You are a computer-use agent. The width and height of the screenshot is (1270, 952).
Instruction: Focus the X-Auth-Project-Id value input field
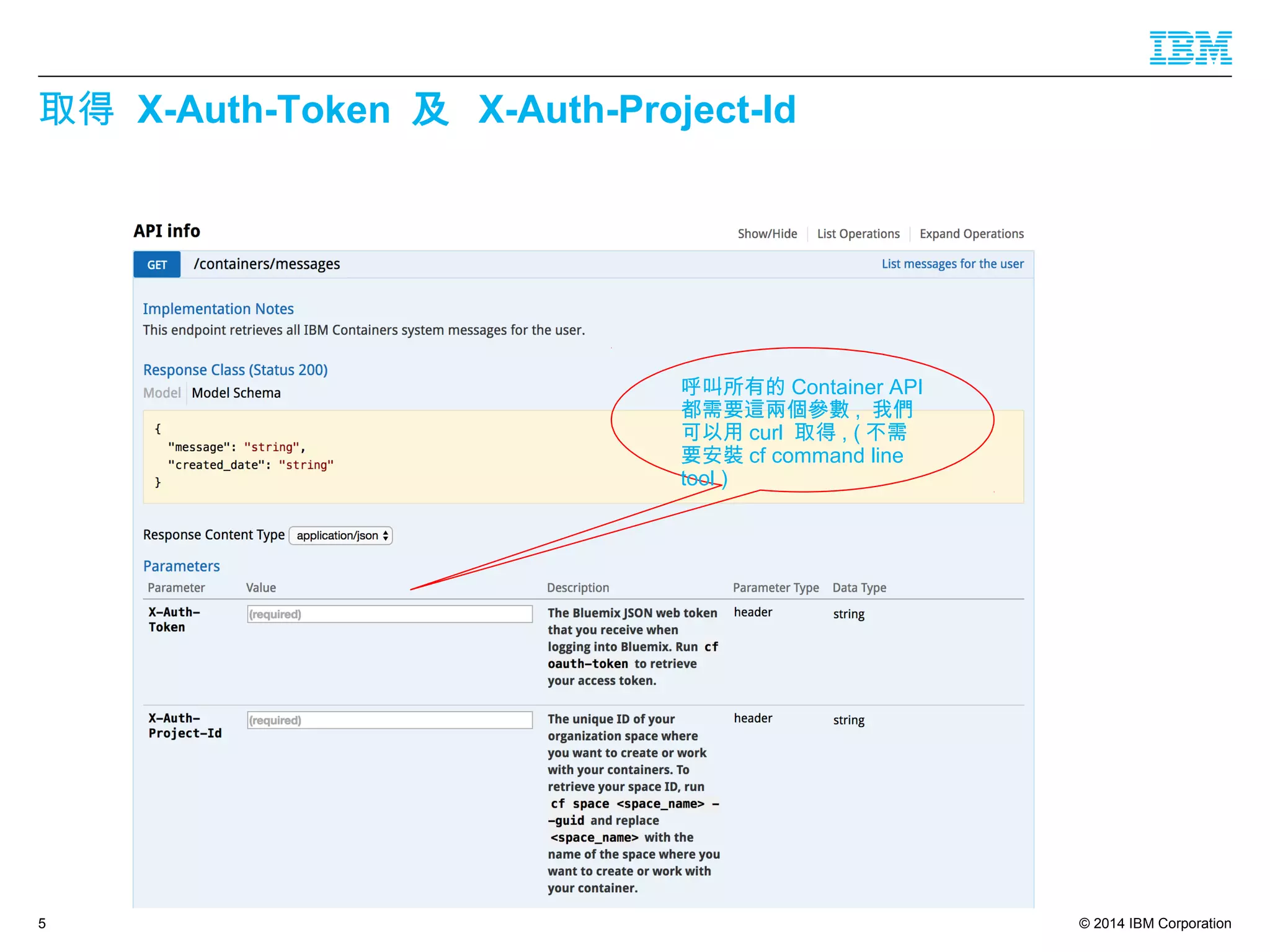click(389, 720)
